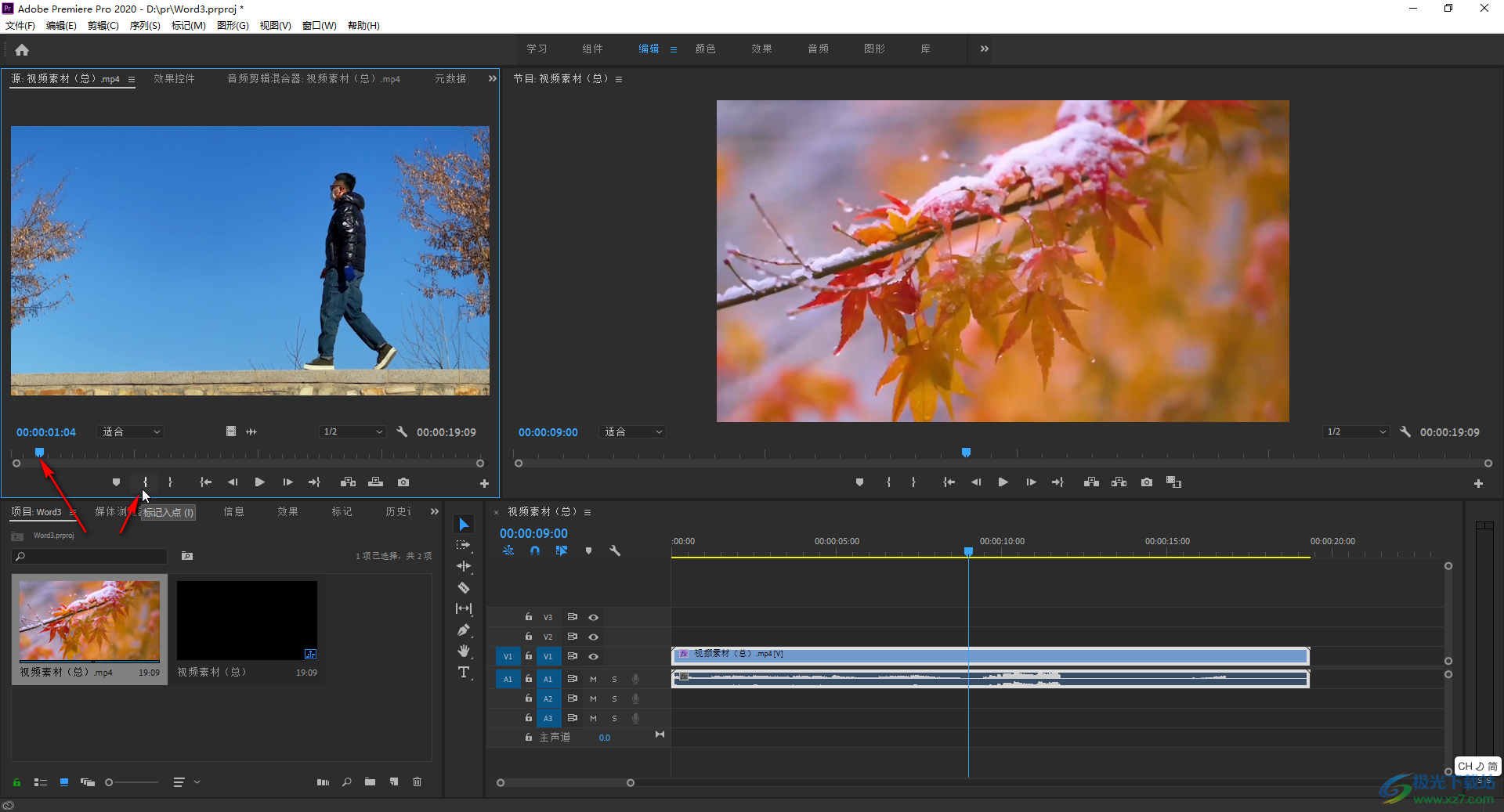Click Mark In button in Source monitor

point(145,482)
